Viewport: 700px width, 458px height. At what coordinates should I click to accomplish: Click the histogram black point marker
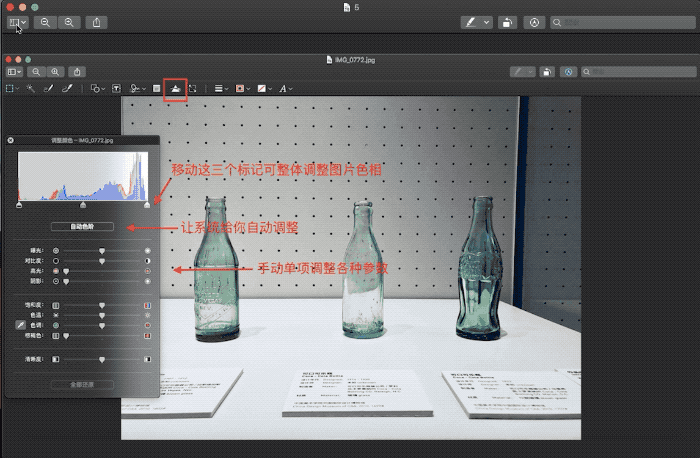click(x=19, y=205)
